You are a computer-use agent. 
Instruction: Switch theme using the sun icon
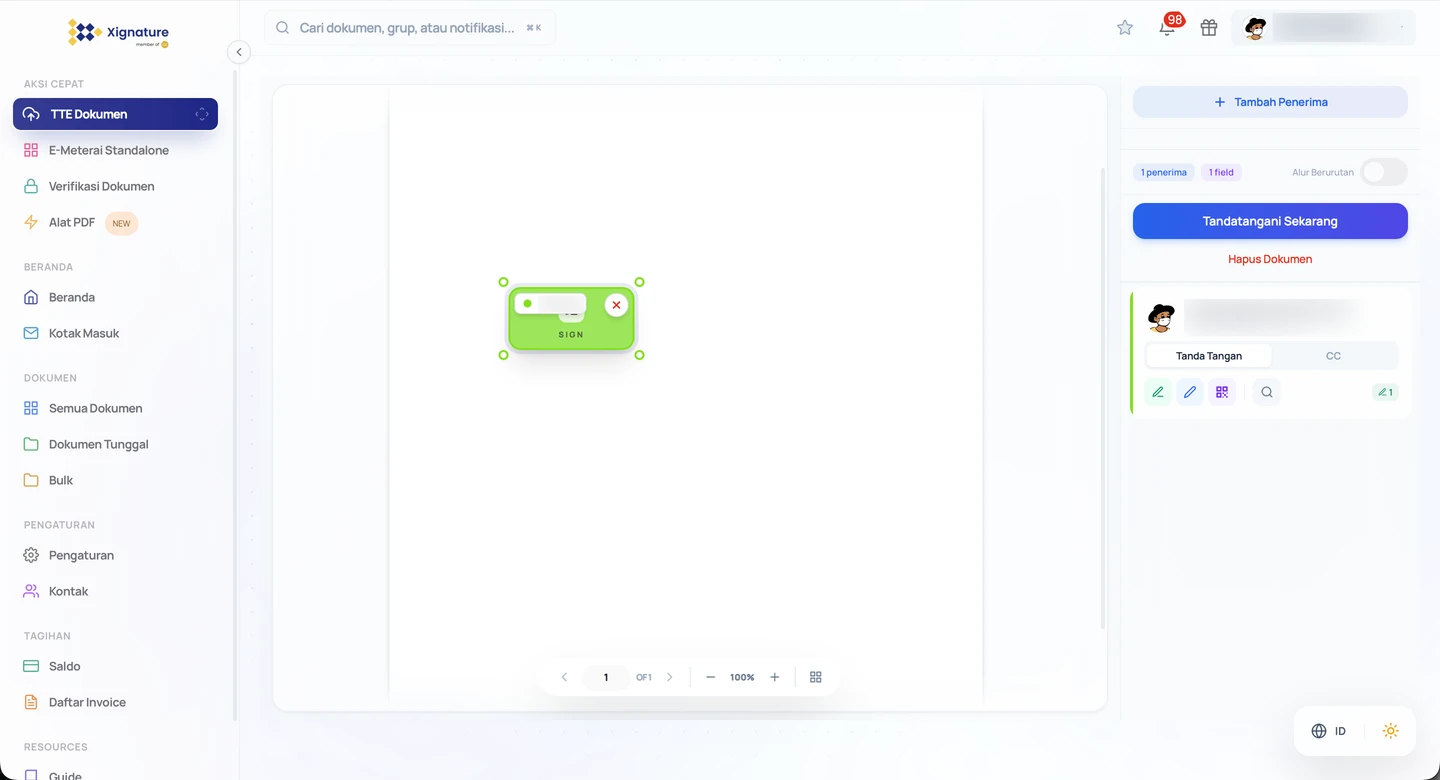tap(1390, 731)
